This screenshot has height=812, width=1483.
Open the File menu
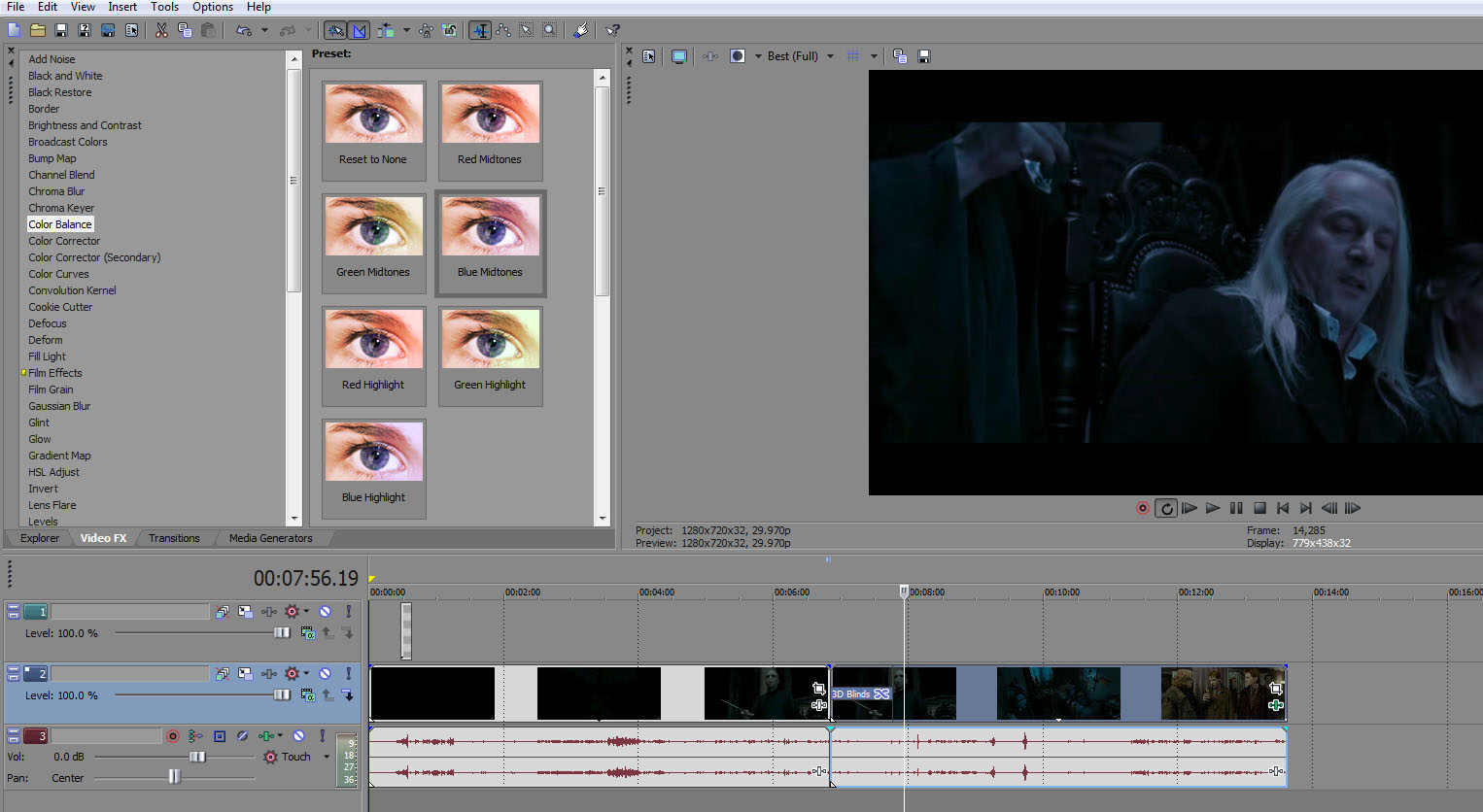[17, 7]
